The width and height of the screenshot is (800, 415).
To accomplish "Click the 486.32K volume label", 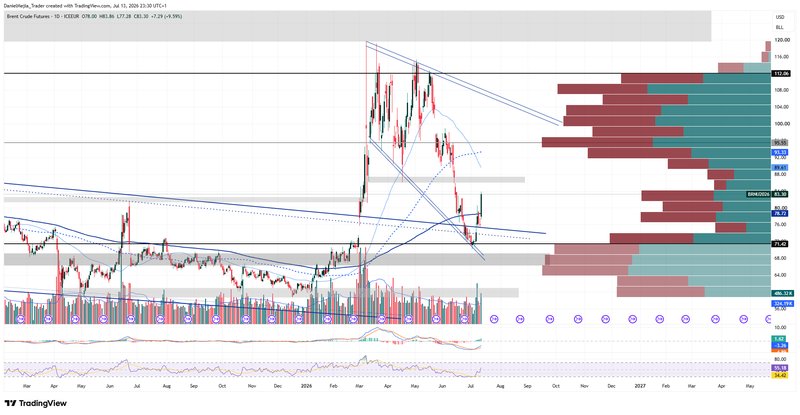I will click(782, 294).
